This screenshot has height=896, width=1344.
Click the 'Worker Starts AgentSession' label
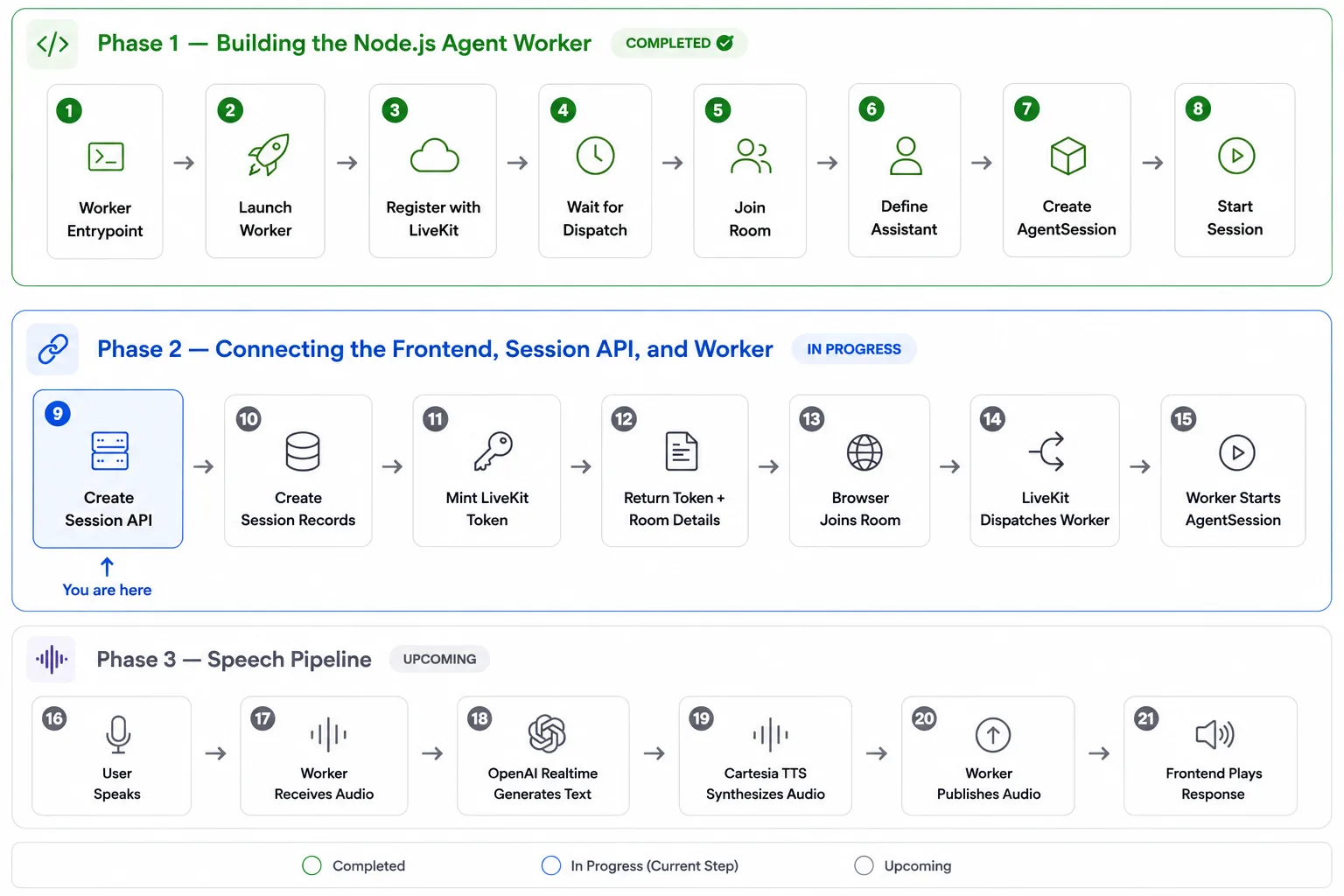tap(1233, 509)
